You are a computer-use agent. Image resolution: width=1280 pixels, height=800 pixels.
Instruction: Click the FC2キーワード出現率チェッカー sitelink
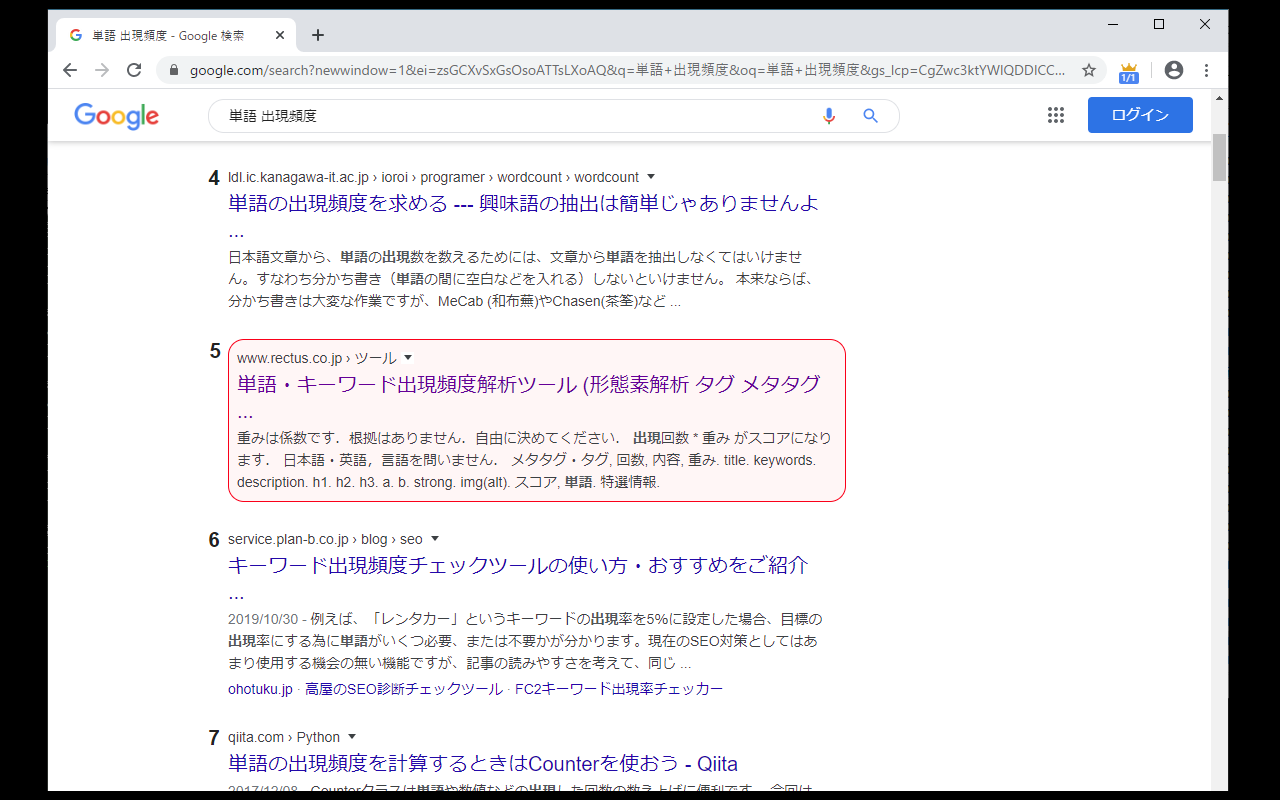[x=619, y=689]
